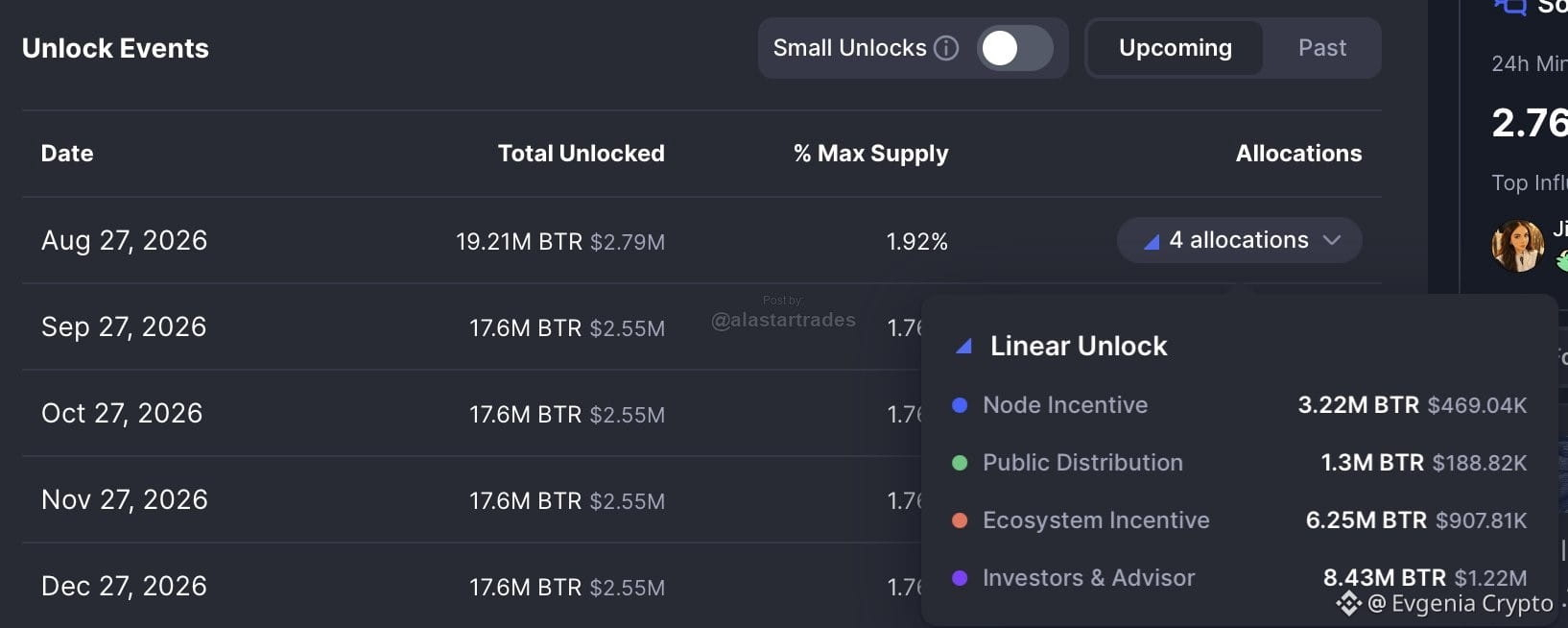
Task: Sort by the Date column header
Action: tap(67, 154)
